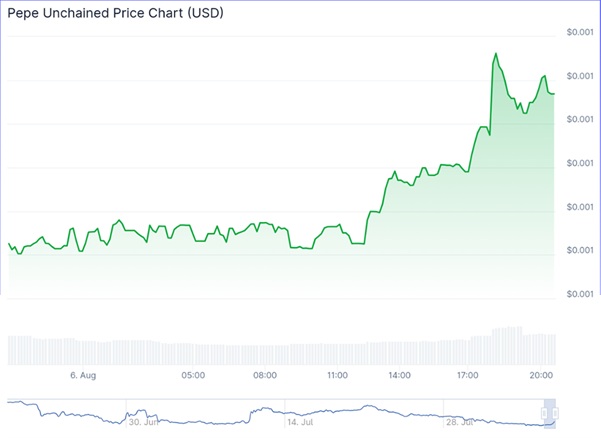Click the right range navigator handle
The image size is (601, 439).
click(x=555, y=413)
